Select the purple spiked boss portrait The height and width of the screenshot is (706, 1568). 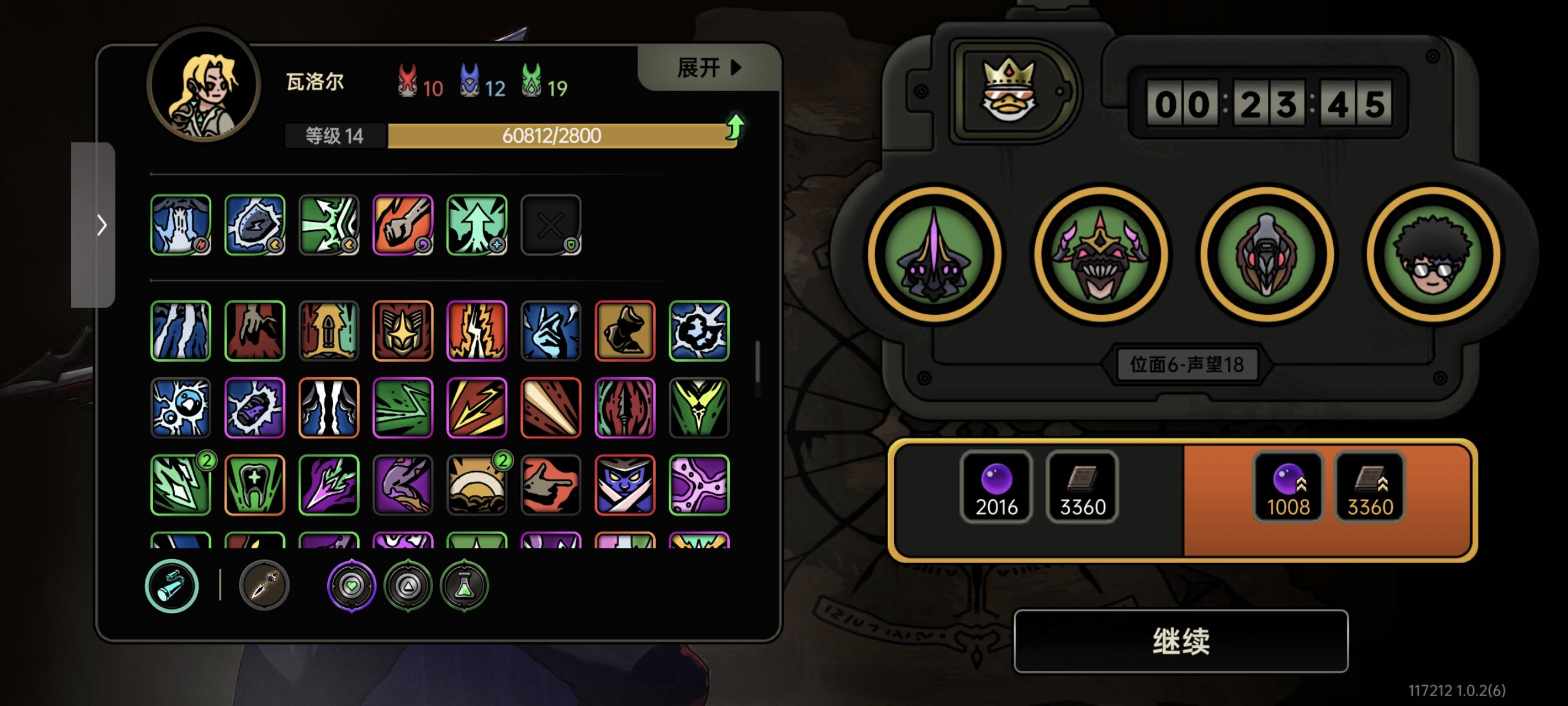(934, 254)
